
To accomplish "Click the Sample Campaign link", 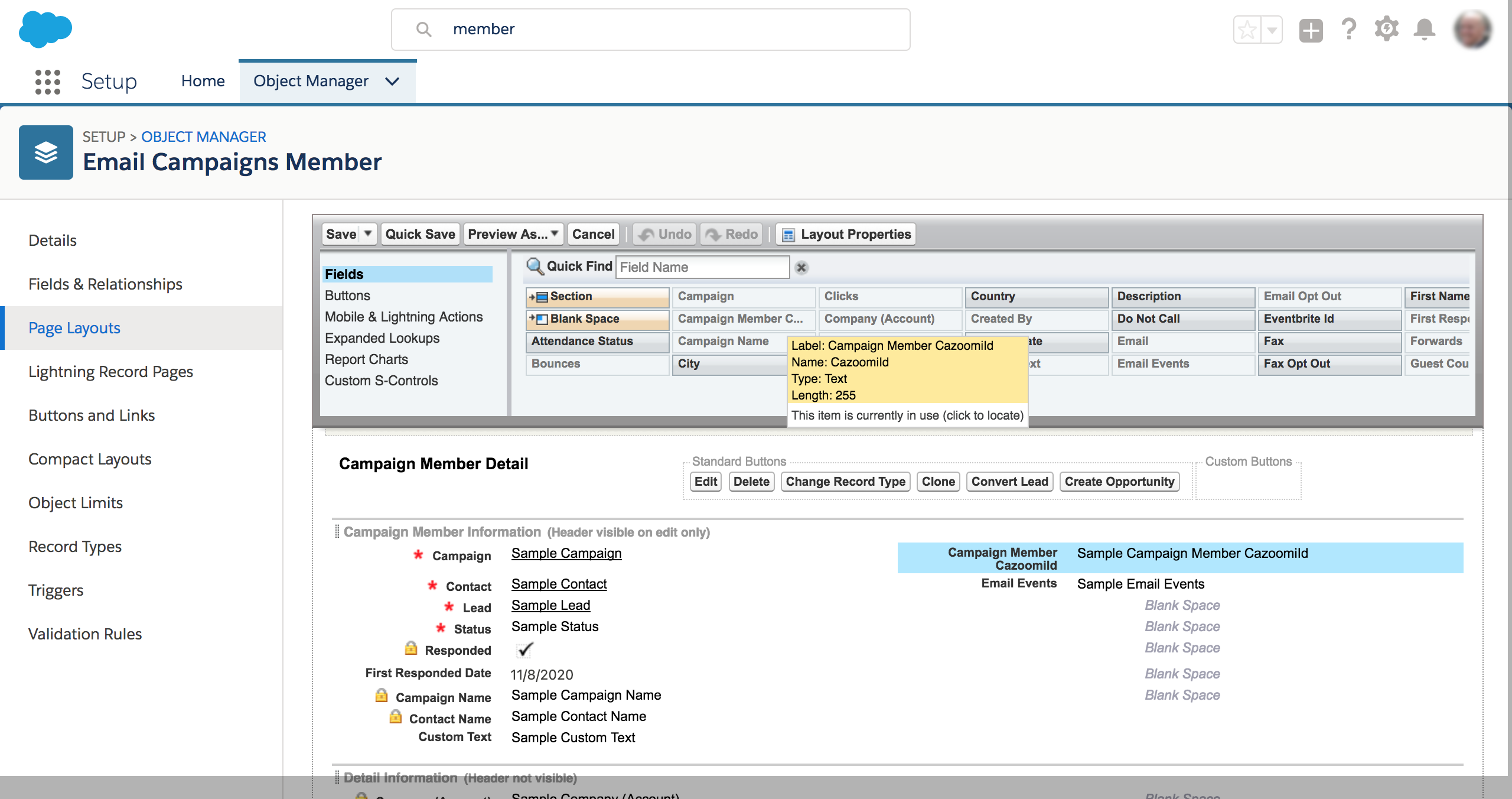I will [566, 553].
